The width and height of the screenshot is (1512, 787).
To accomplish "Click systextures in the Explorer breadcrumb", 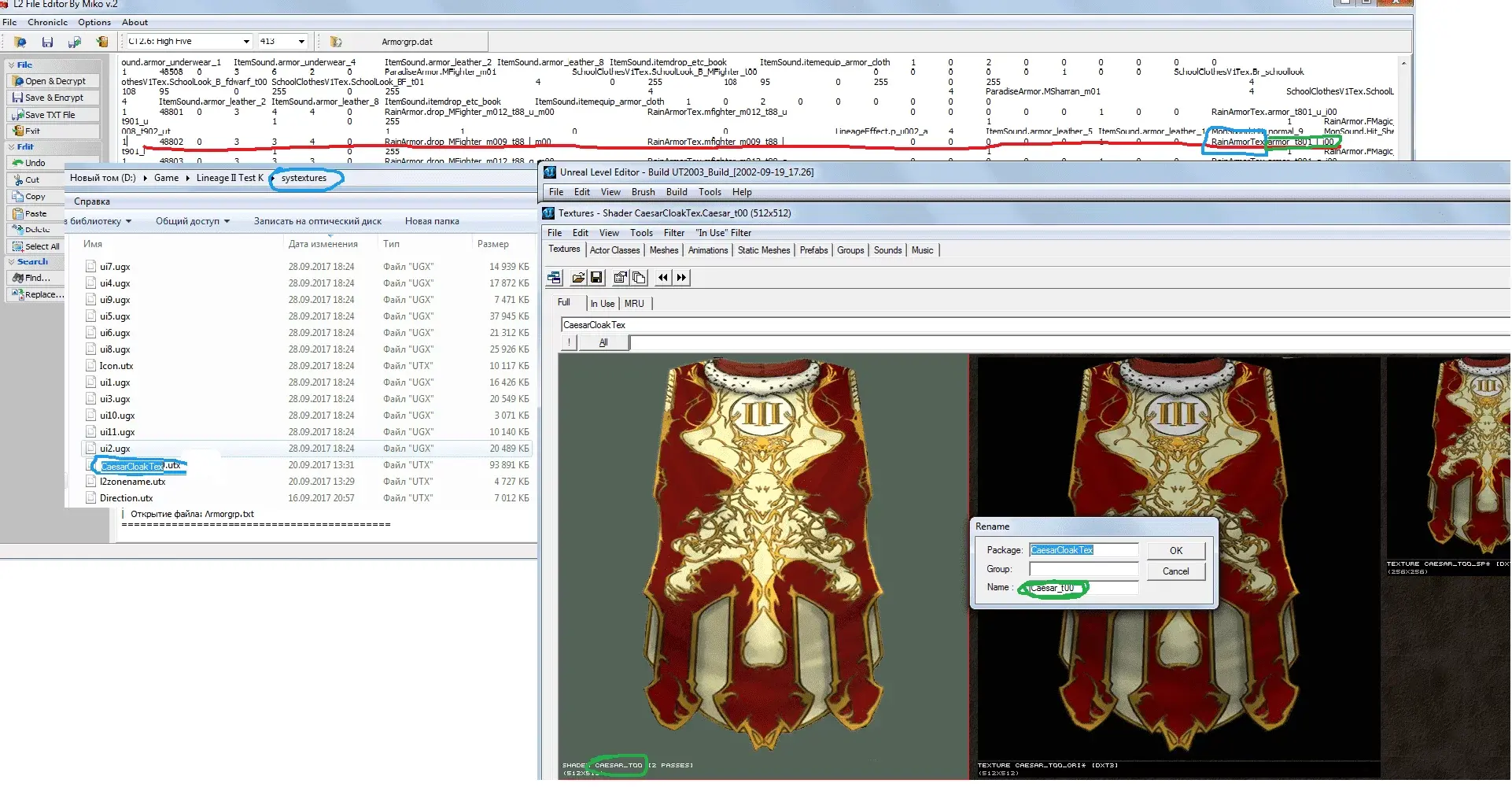I will point(304,178).
